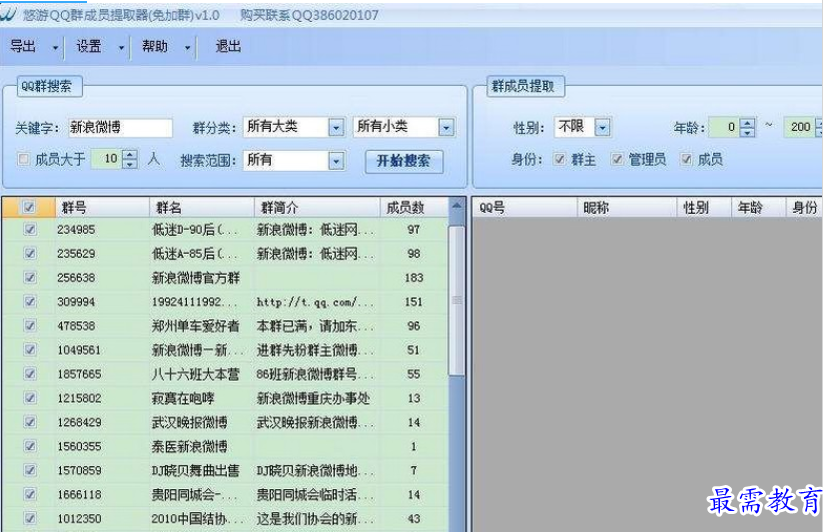The height and width of the screenshot is (532, 831).
Task: Click the QQ群搜索 panel label
Action: (x=47, y=86)
